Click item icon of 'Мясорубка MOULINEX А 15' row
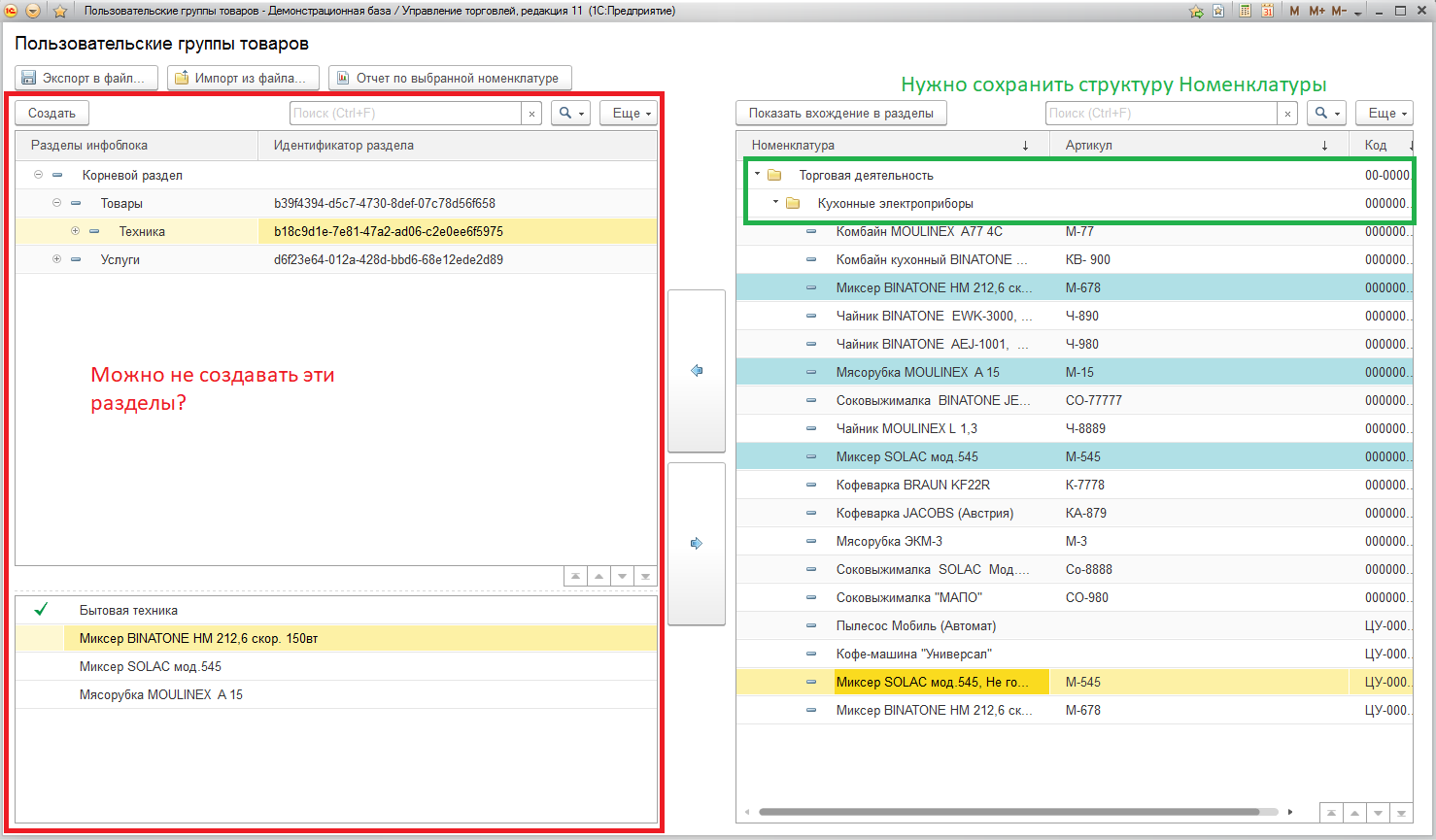Image resolution: width=1436 pixels, height=840 pixels. pos(811,373)
